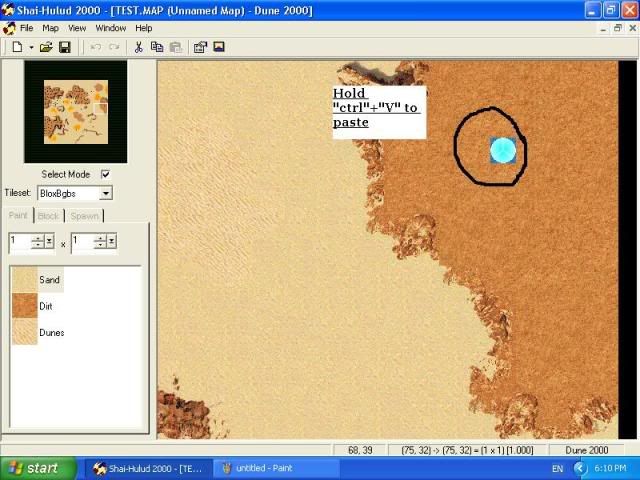The width and height of the screenshot is (640, 480).
Task: Open the File menu
Action: (27, 28)
